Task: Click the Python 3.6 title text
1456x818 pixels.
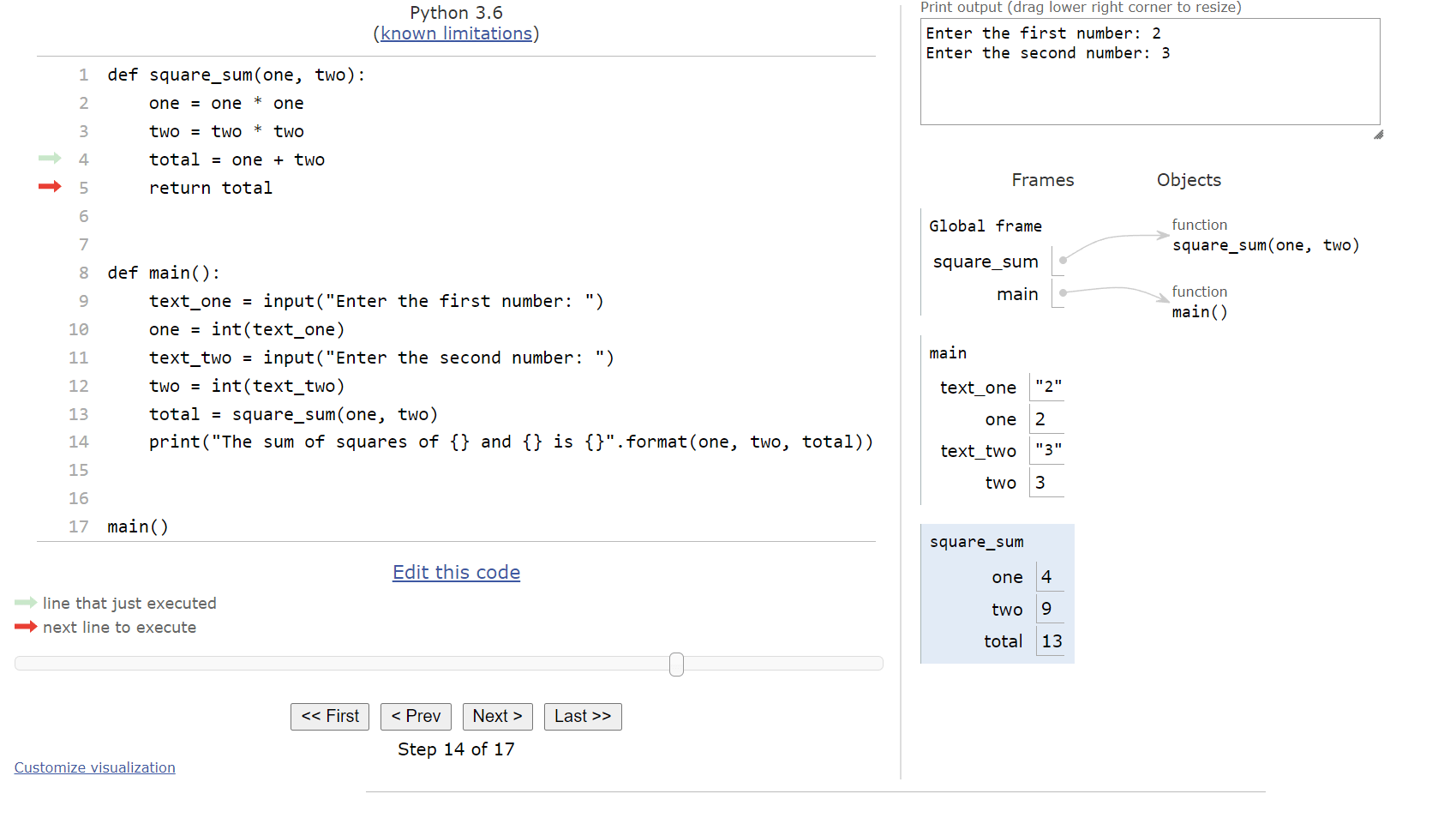Action: [456, 13]
